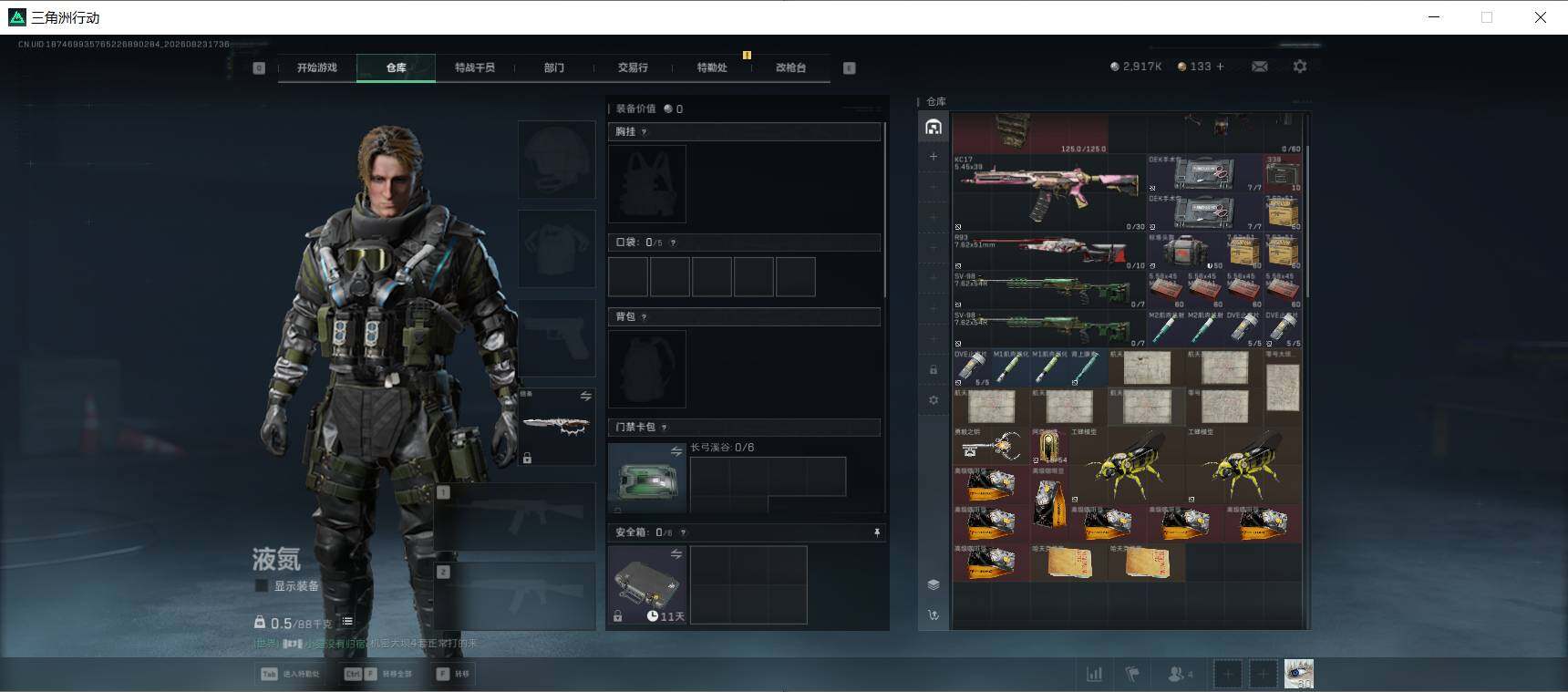
Task: Click the stacked-layers icon in stash sidebar
Action: 934,584
